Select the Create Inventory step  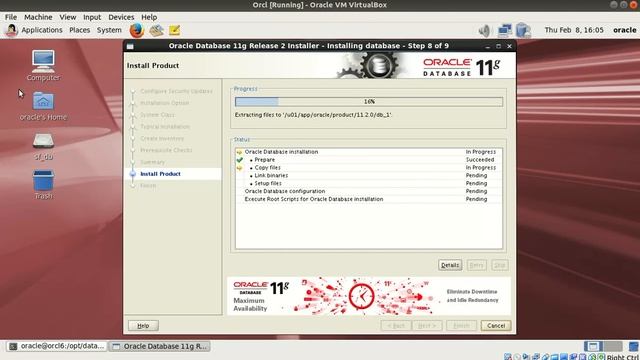point(162,138)
